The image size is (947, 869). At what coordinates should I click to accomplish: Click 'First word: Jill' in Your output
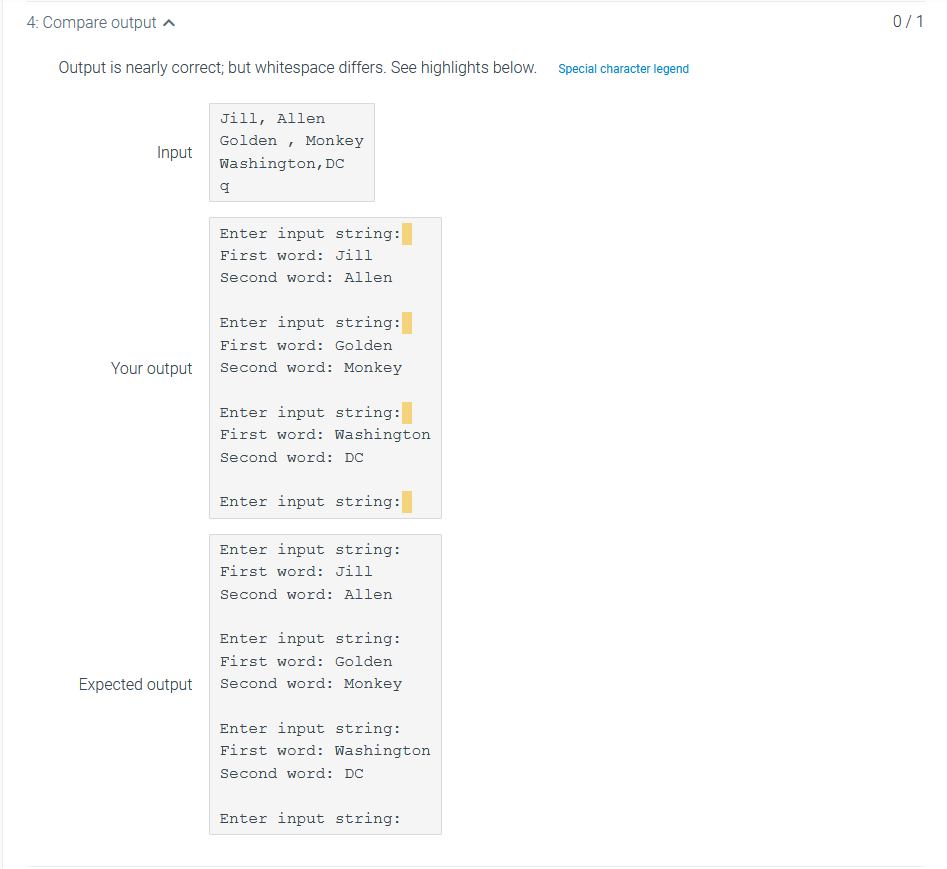(x=294, y=255)
